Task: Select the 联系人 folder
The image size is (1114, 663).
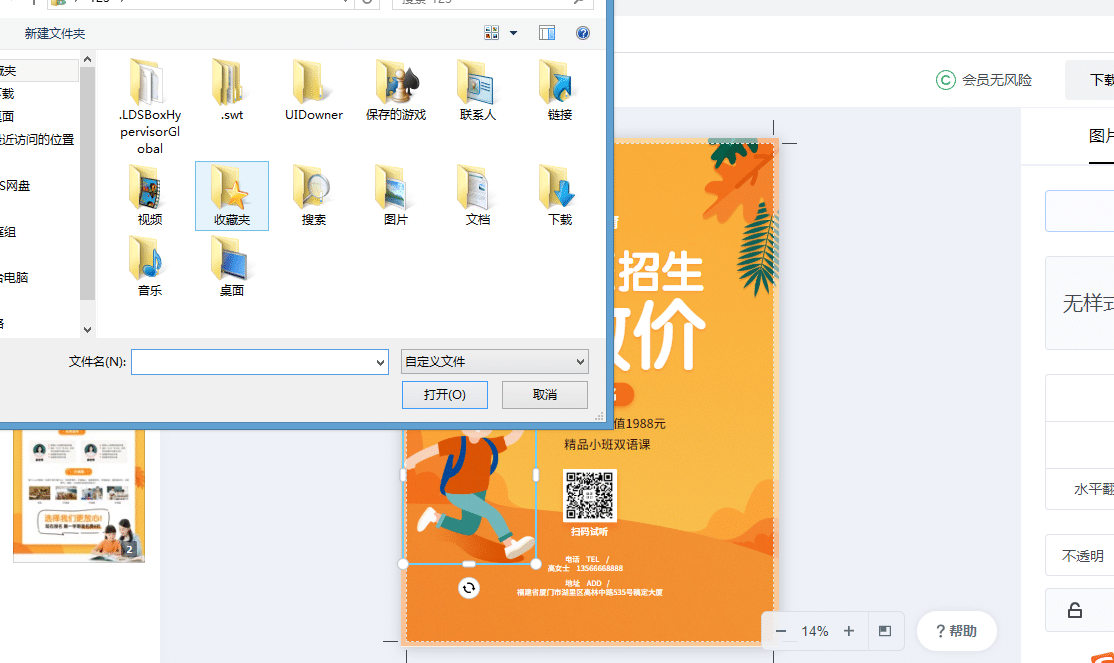Action: [477, 90]
